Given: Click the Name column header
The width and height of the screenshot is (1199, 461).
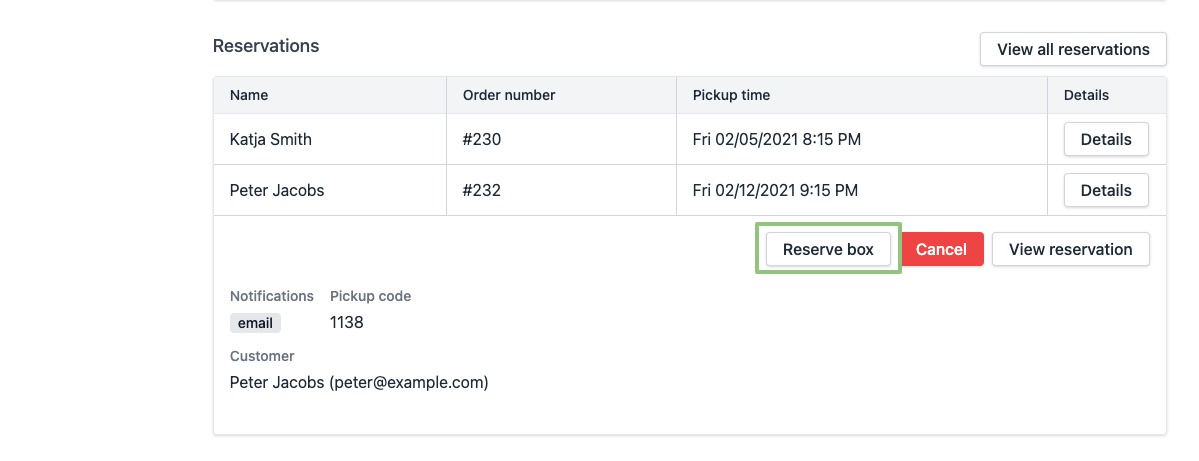Looking at the screenshot, I should pyautogui.click(x=249, y=95).
